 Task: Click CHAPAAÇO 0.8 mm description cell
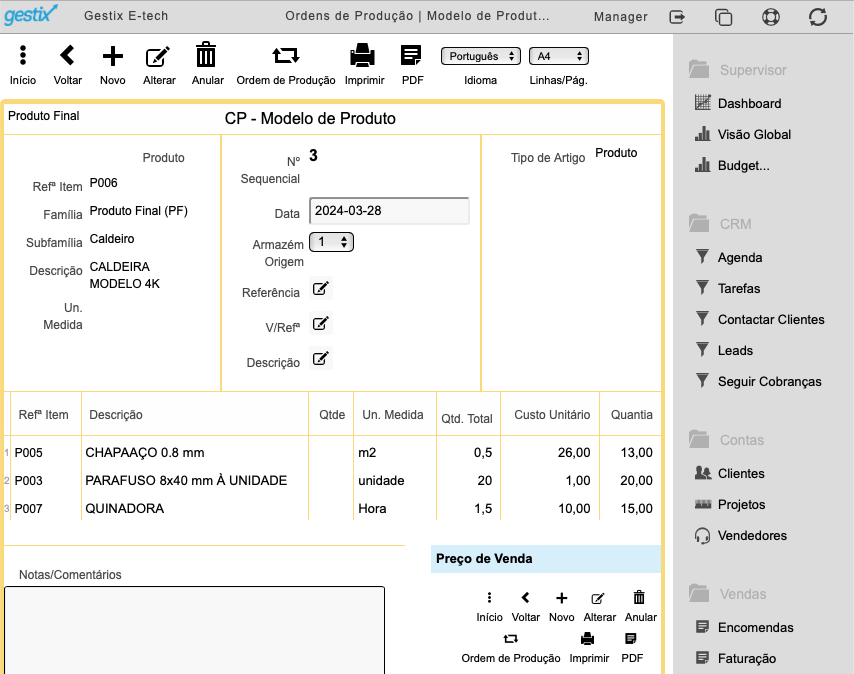(x=145, y=452)
